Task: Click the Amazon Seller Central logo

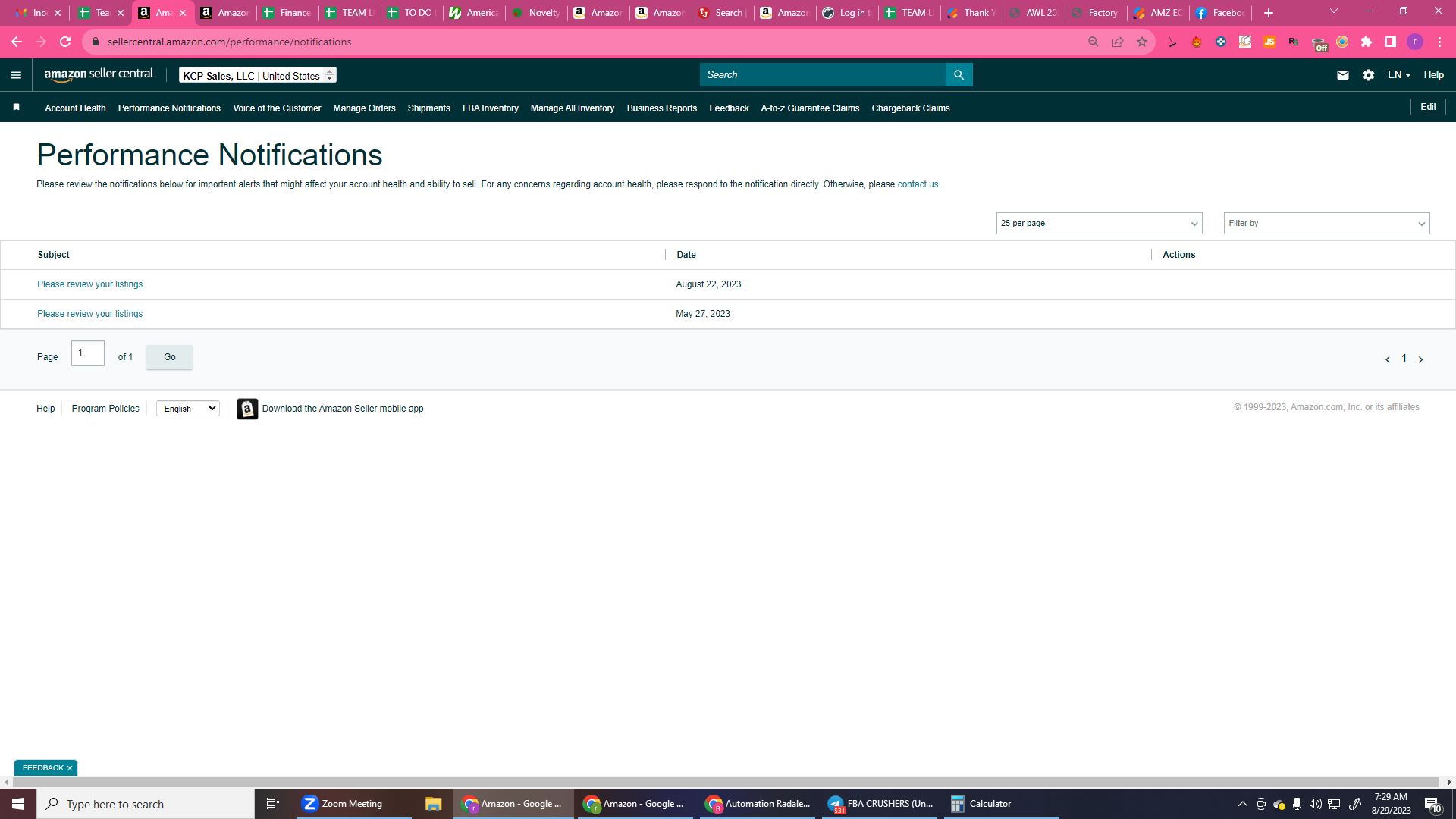Action: [x=99, y=74]
